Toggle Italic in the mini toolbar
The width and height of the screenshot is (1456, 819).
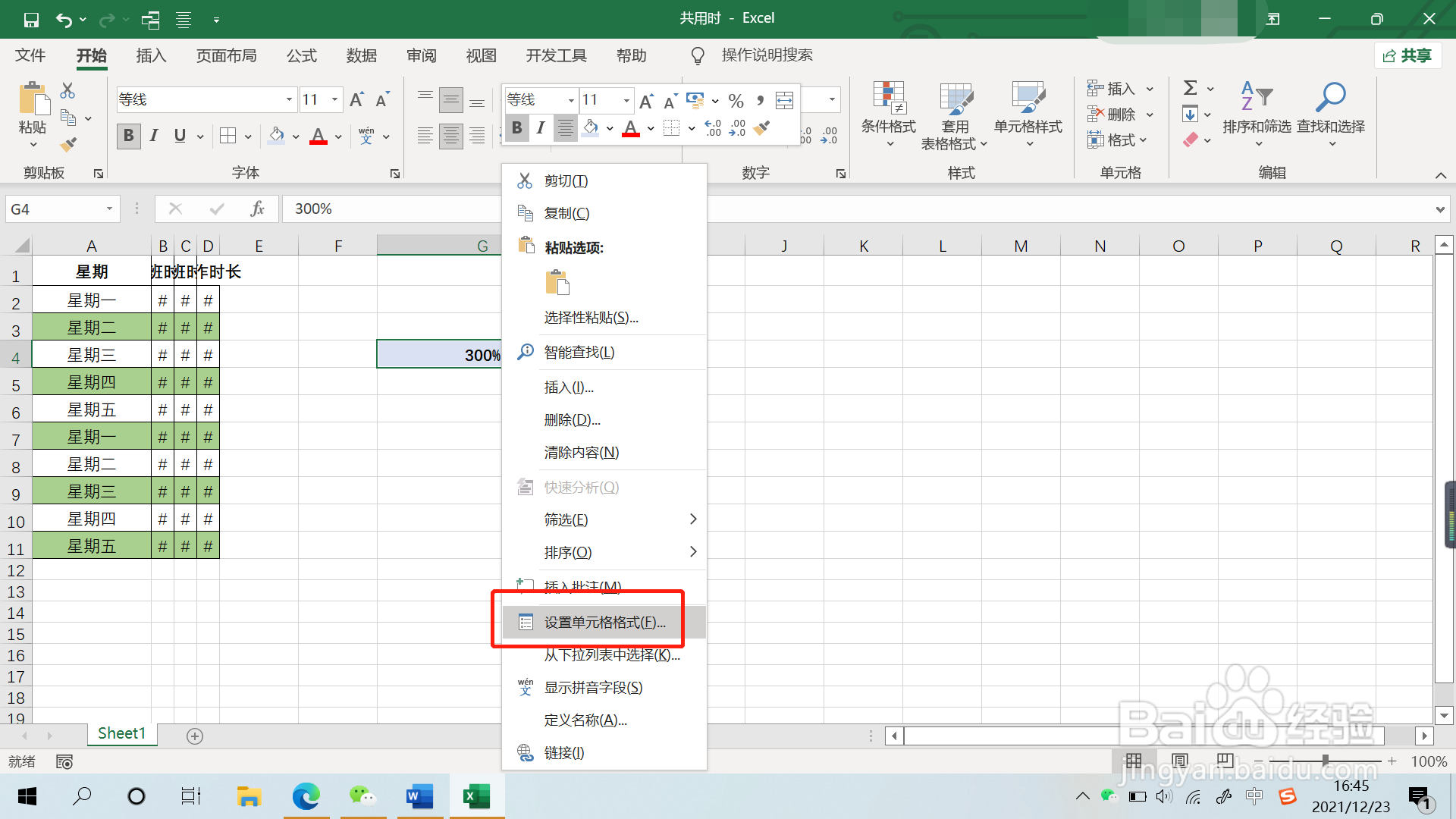click(x=541, y=127)
